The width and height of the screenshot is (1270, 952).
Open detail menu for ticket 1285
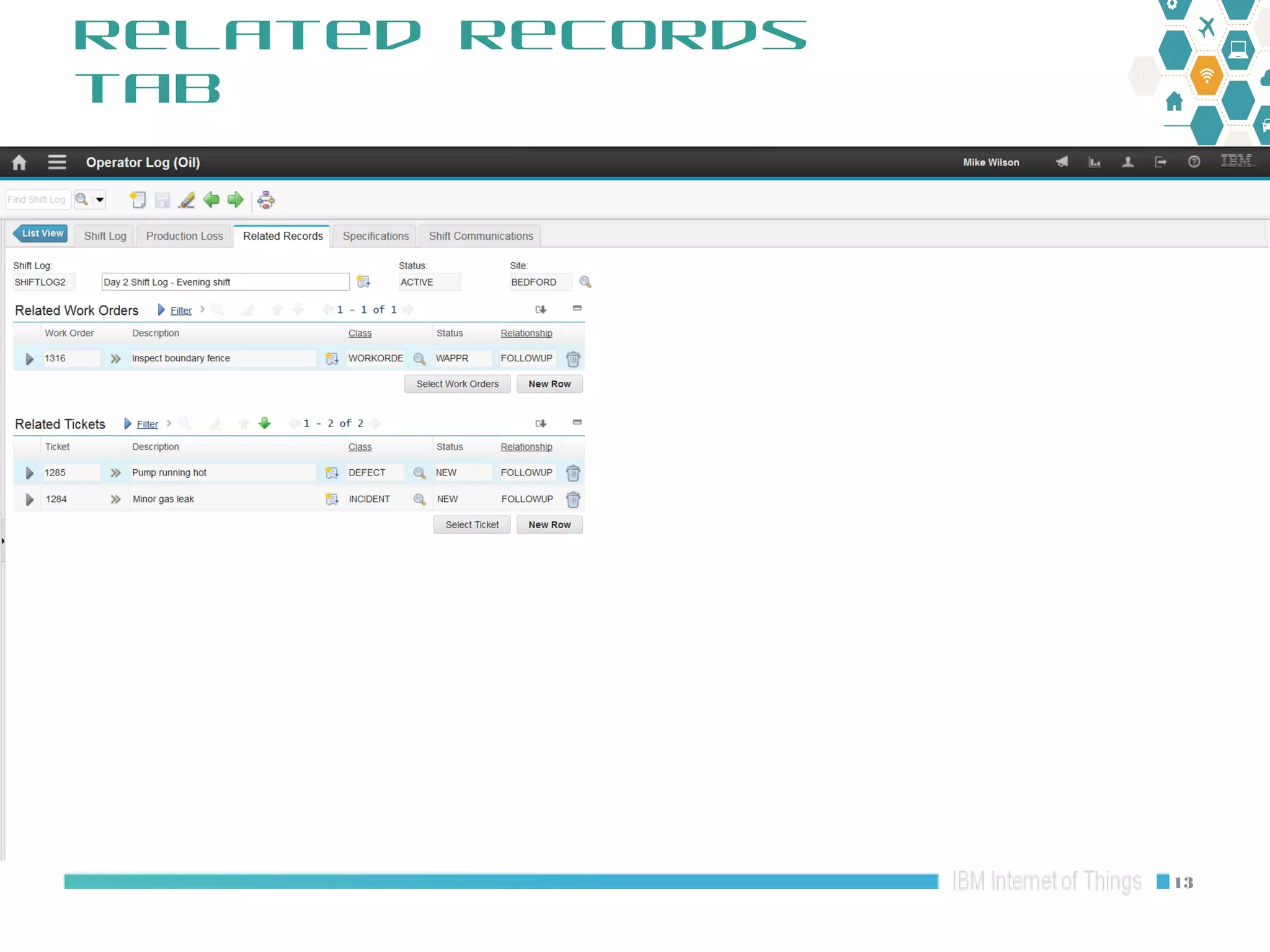pyautogui.click(x=115, y=473)
